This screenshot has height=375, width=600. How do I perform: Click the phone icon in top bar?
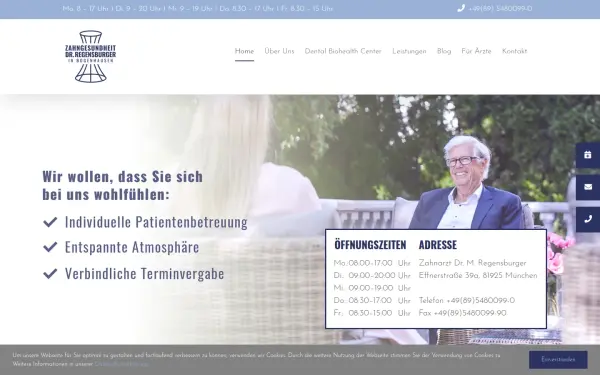pyautogui.click(x=461, y=8)
